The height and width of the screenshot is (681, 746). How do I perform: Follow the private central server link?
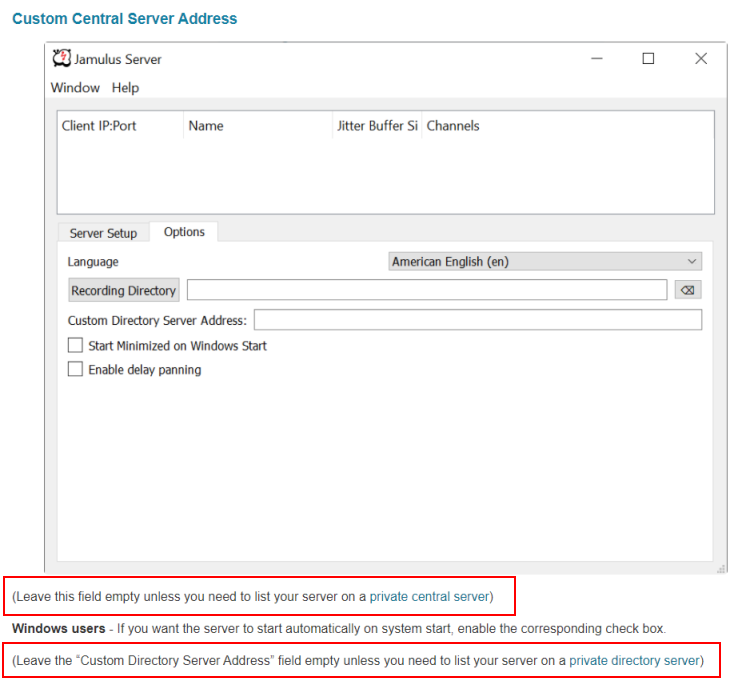click(429, 596)
